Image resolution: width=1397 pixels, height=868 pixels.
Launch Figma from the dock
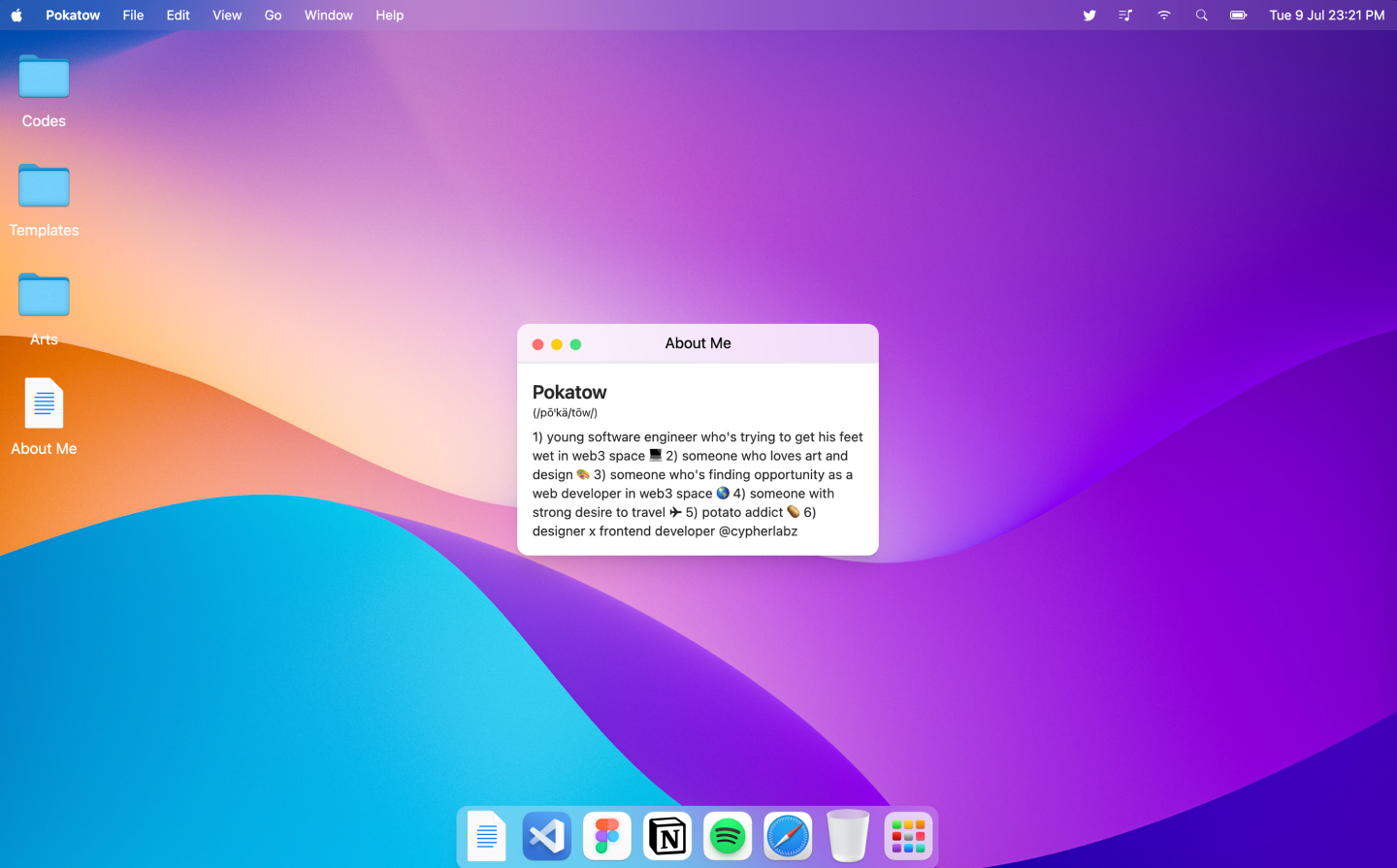point(607,836)
